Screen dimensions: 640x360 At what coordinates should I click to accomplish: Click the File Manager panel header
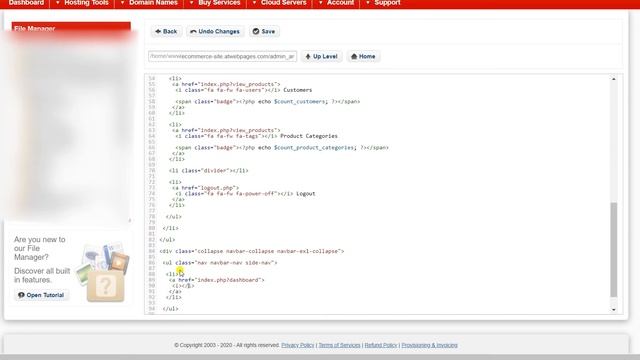[x=71, y=28]
